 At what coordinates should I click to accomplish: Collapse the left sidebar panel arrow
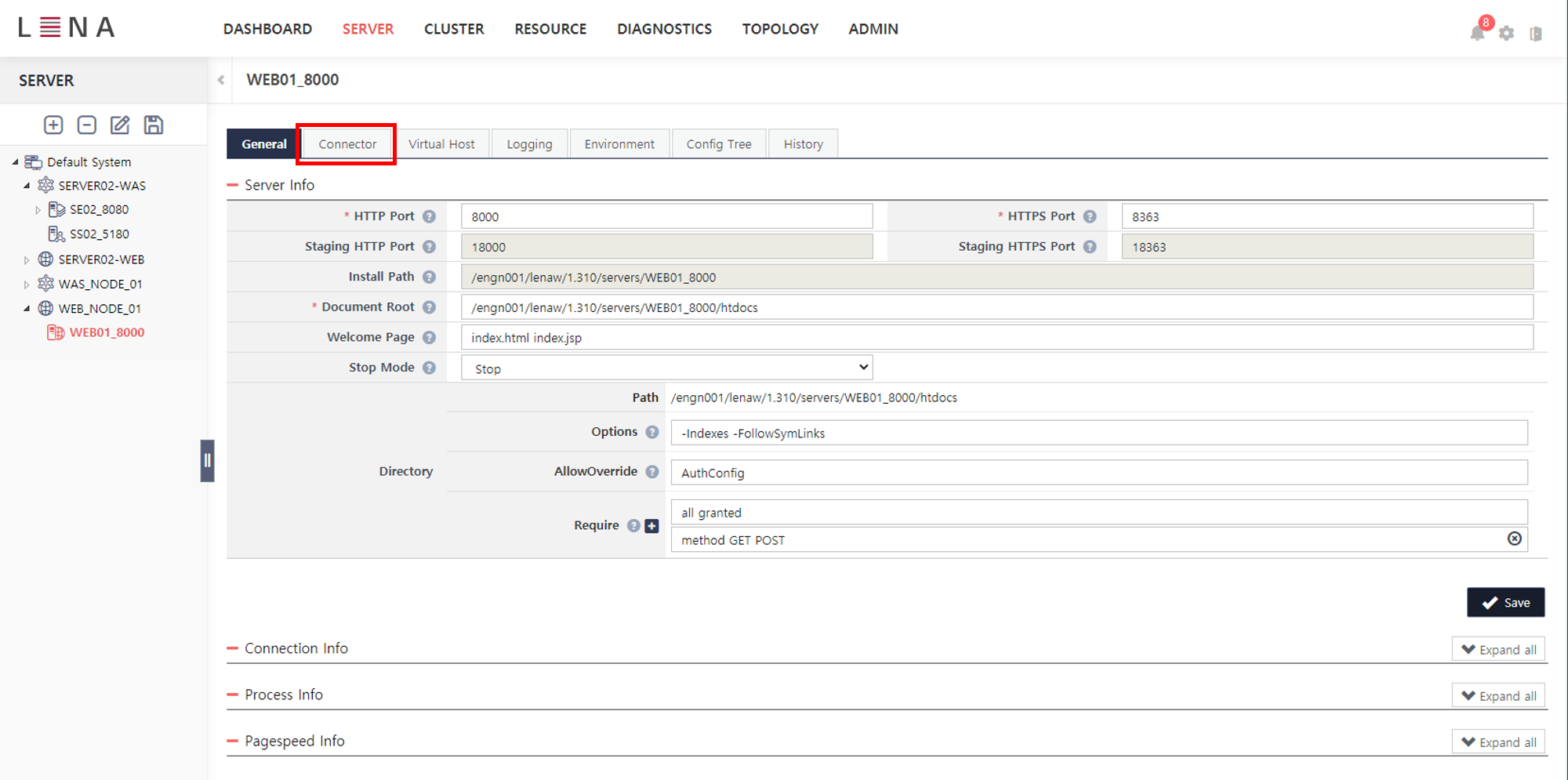pyautogui.click(x=221, y=80)
